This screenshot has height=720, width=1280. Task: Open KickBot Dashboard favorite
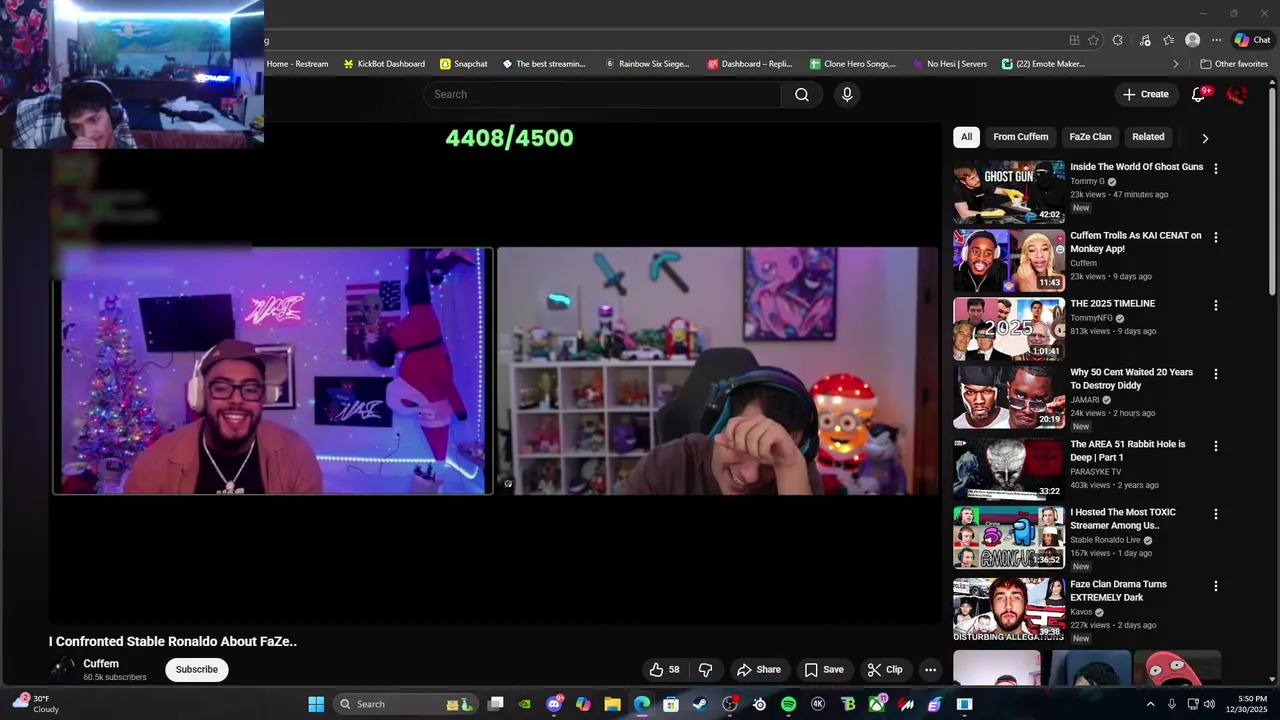point(384,64)
